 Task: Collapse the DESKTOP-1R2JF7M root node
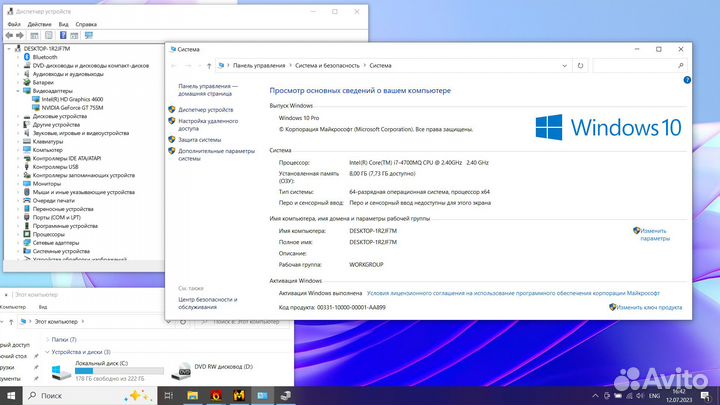9,49
